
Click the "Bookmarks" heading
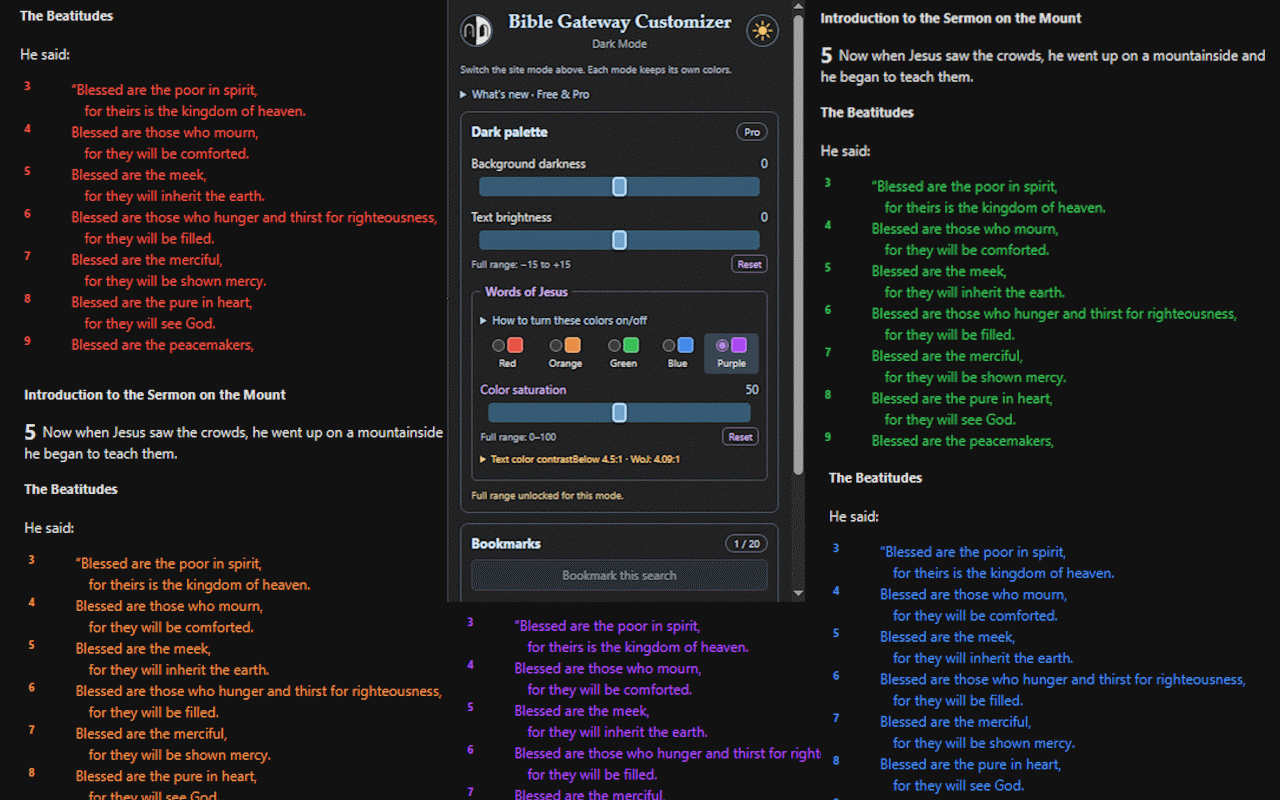click(506, 544)
